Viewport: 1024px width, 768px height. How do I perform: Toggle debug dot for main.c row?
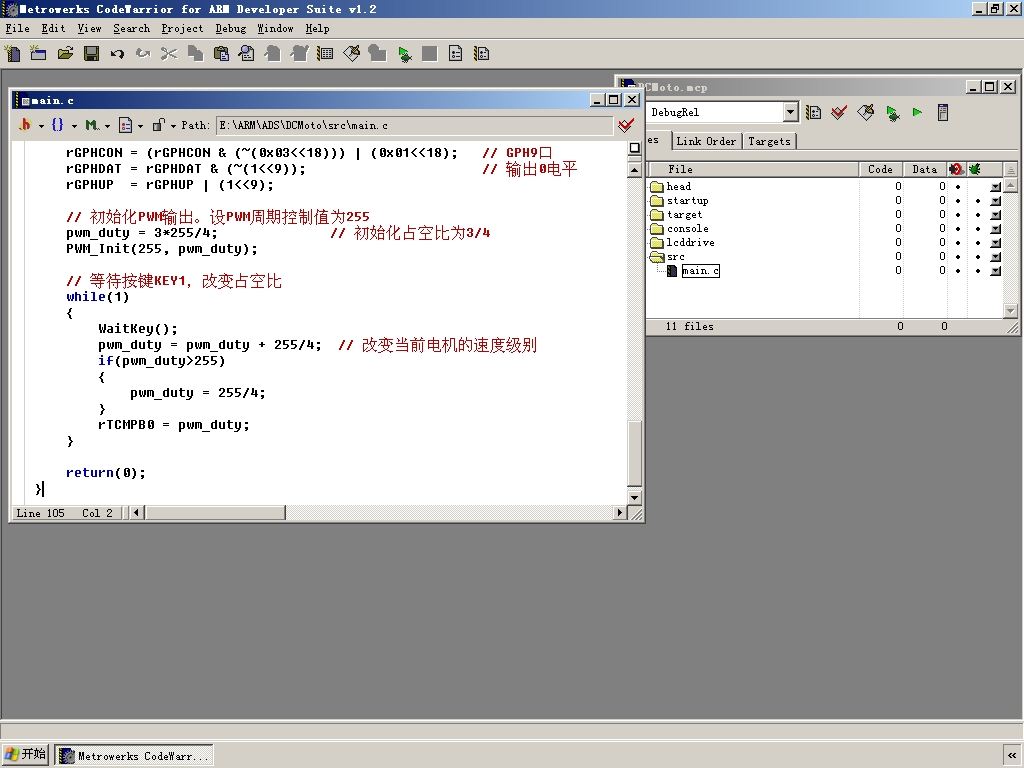point(978,270)
